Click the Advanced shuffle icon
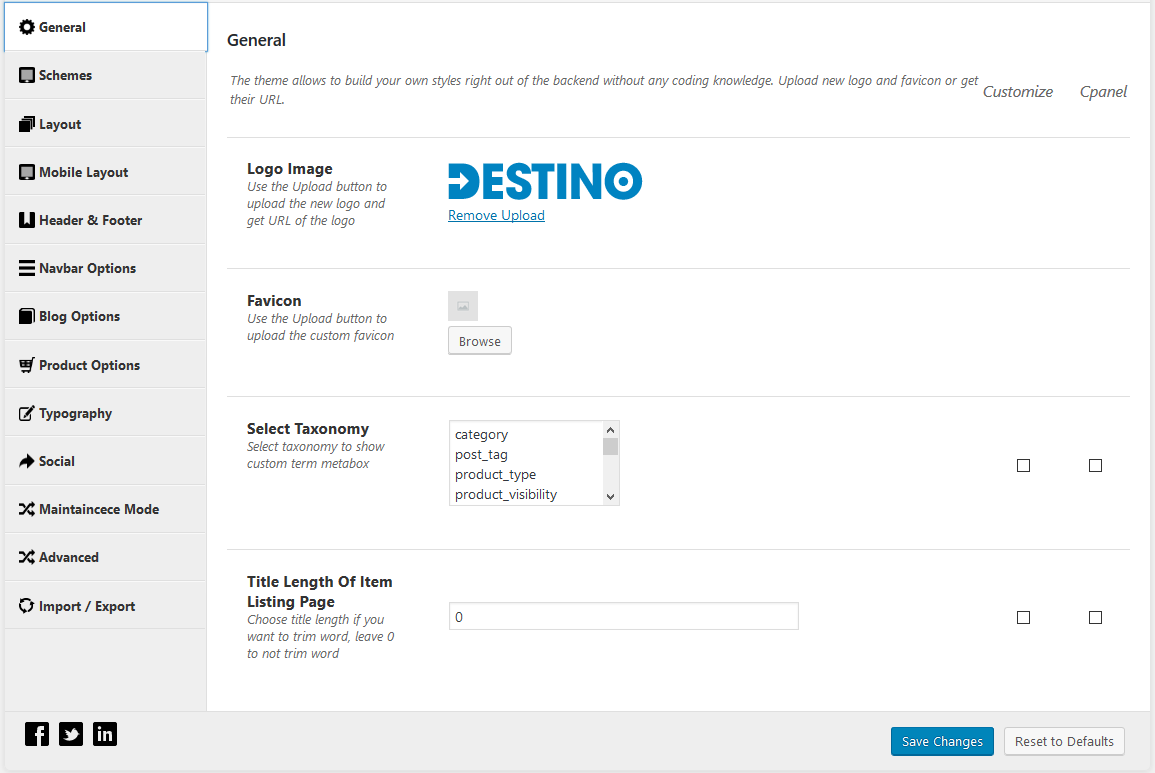1155x773 pixels. pos(27,557)
